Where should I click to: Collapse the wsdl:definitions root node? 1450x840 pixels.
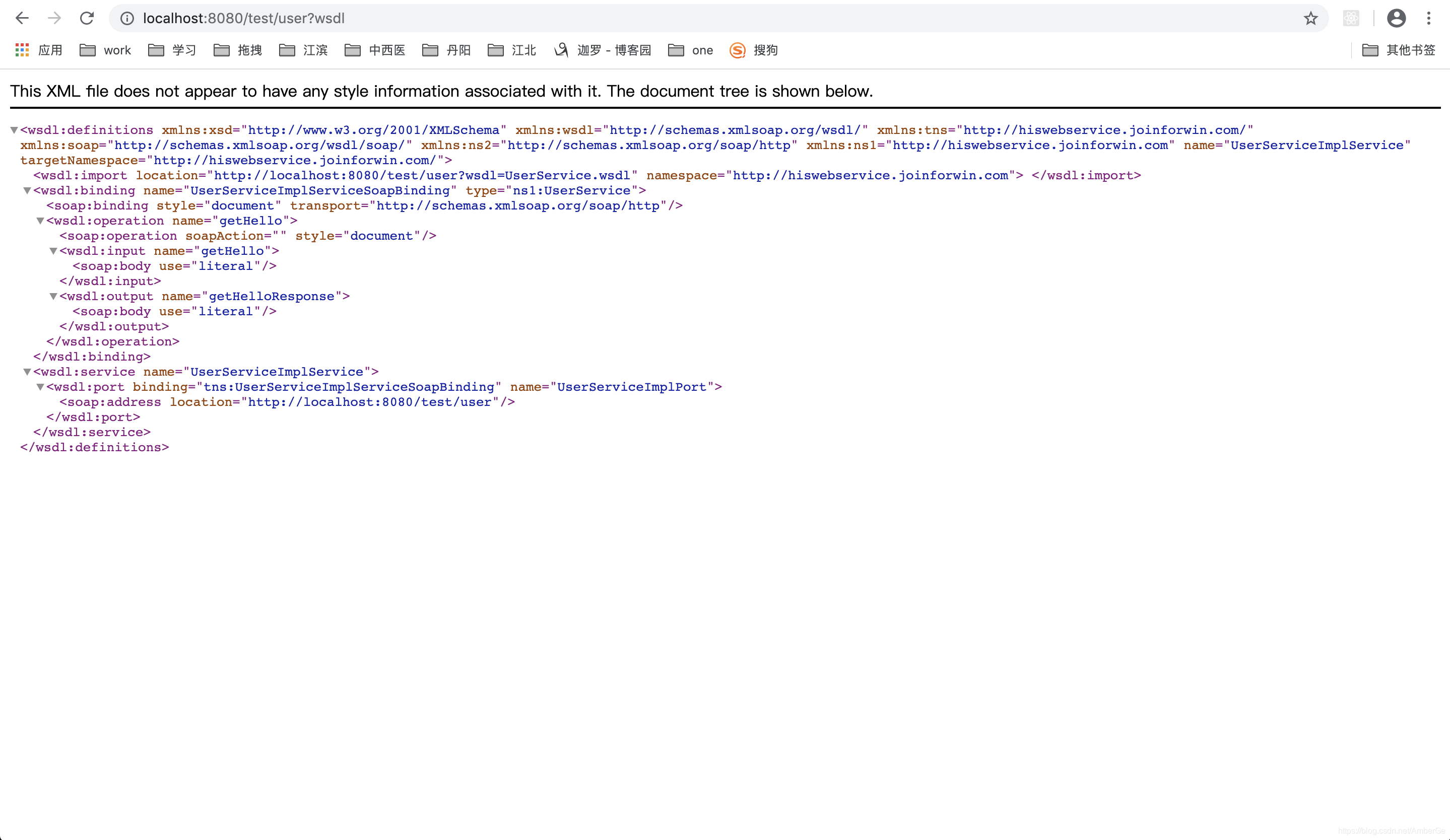click(x=14, y=130)
